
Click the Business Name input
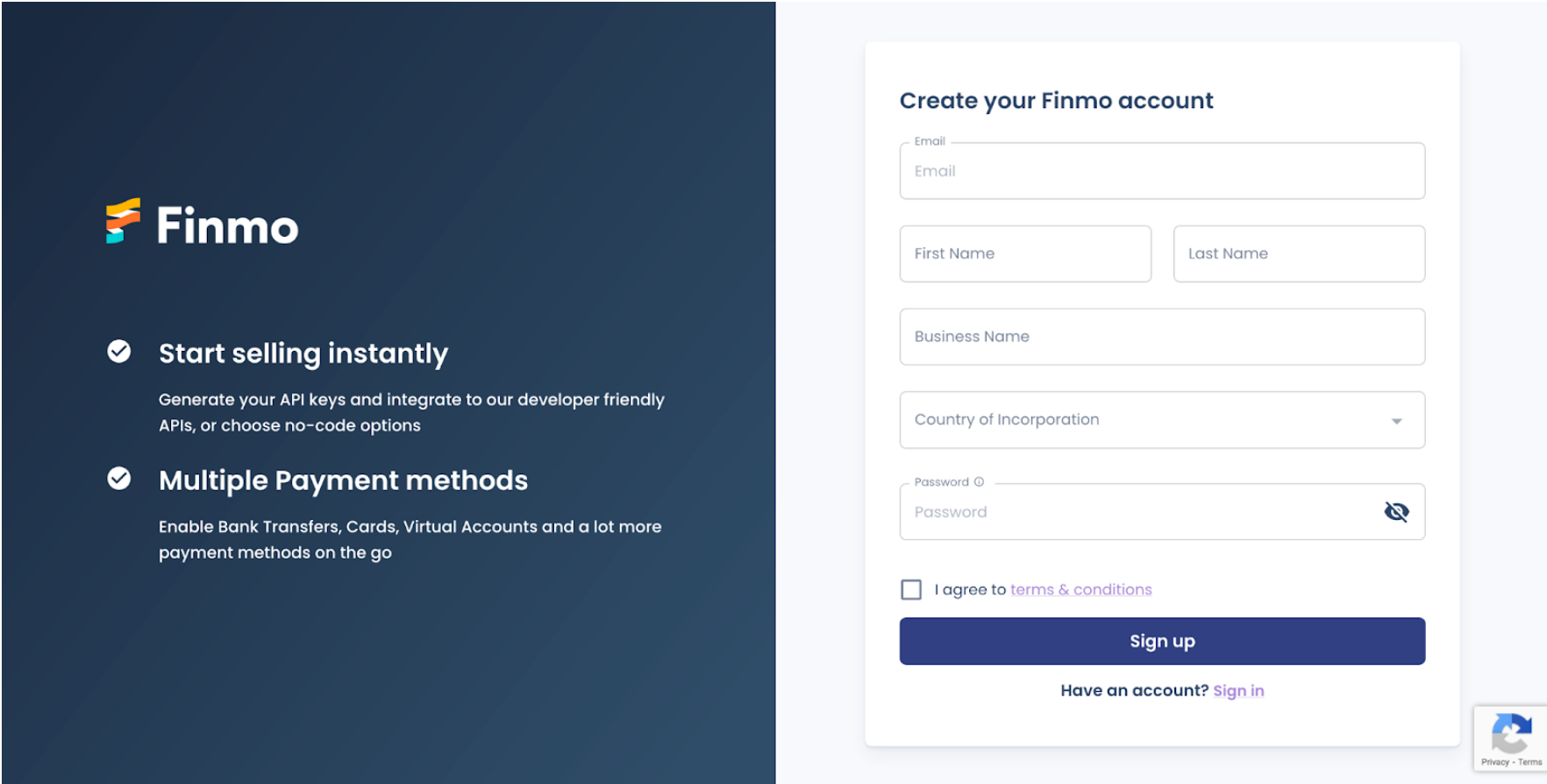coord(1161,337)
